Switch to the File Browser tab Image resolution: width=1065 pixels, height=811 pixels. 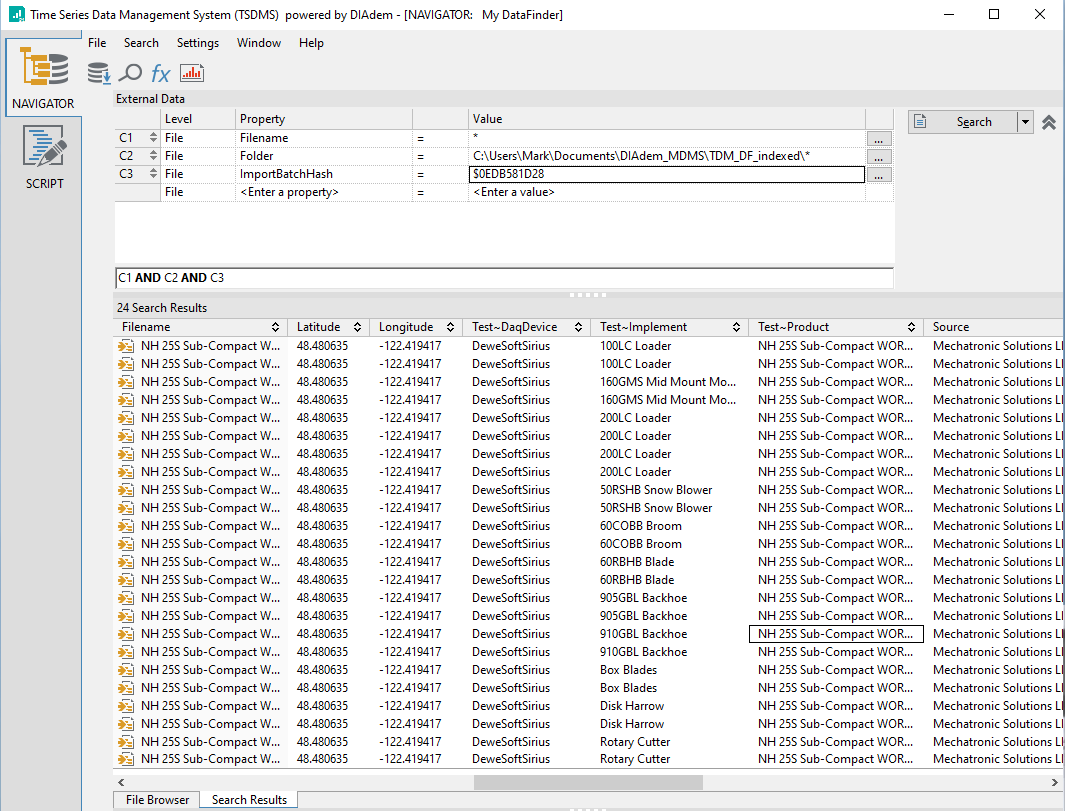click(x=155, y=799)
